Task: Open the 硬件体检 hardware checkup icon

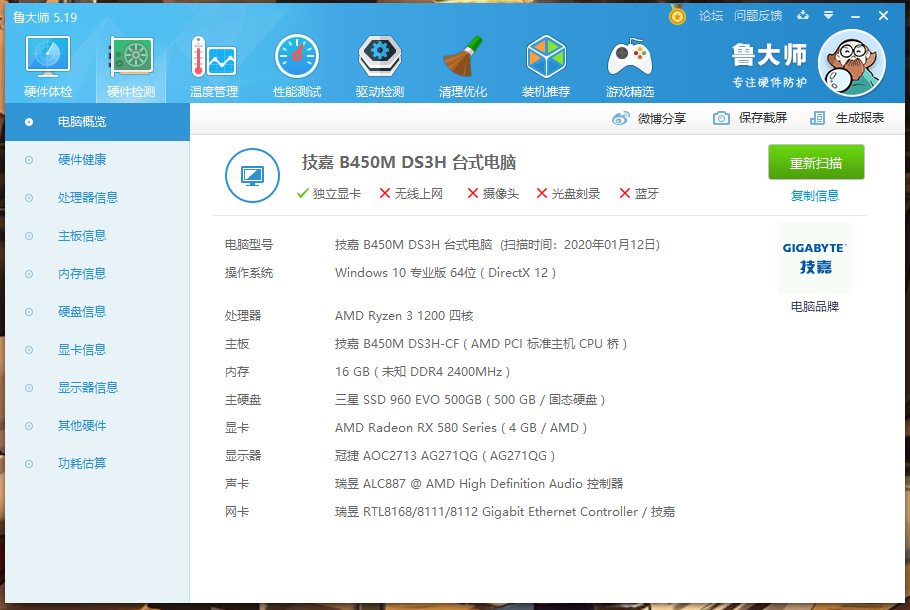Action: (48, 66)
